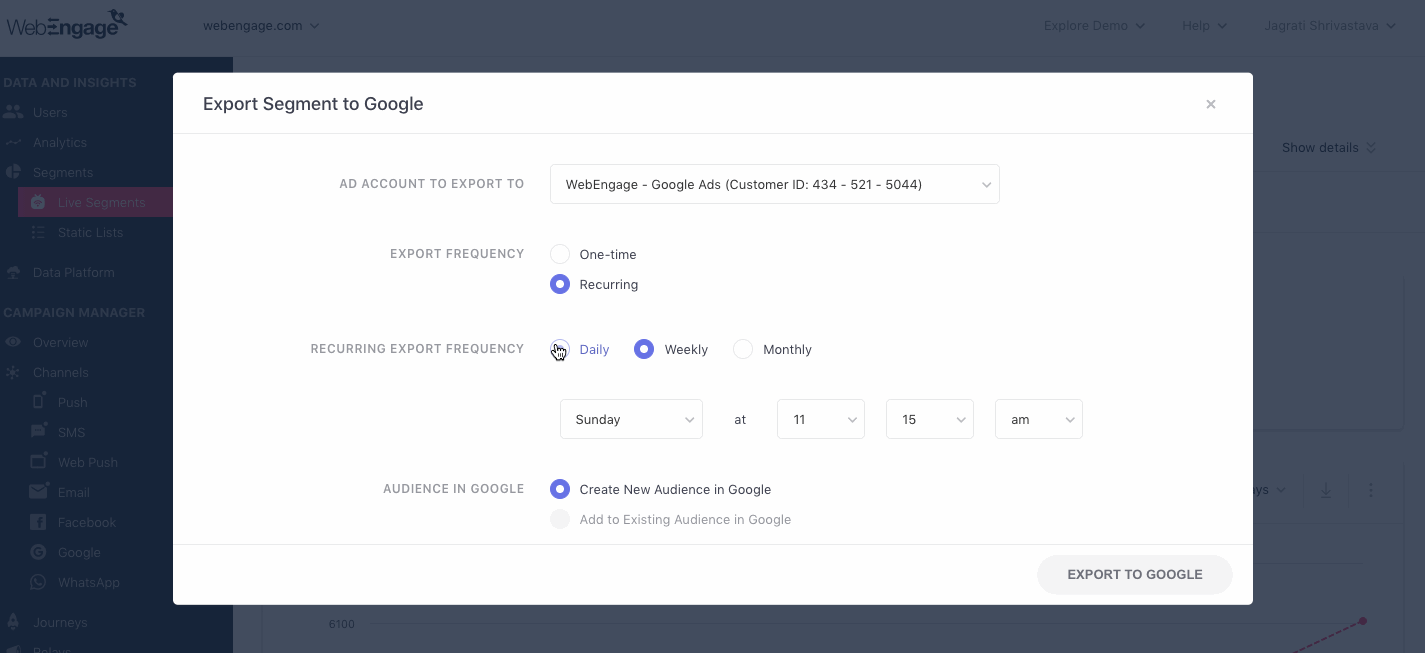Open the Email channel link
The image size is (1425, 653).
74,492
